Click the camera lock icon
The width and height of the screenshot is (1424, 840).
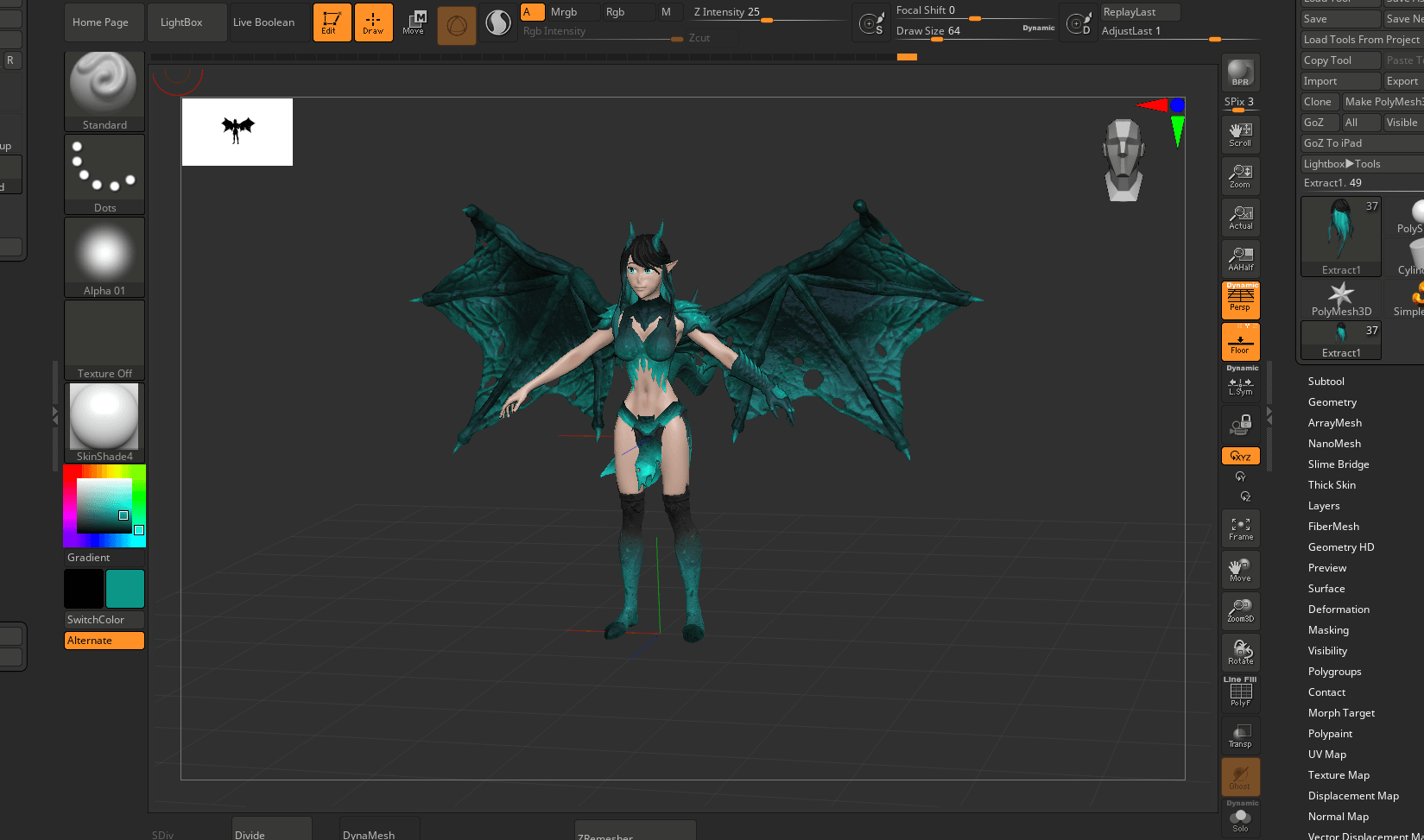(x=1241, y=425)
